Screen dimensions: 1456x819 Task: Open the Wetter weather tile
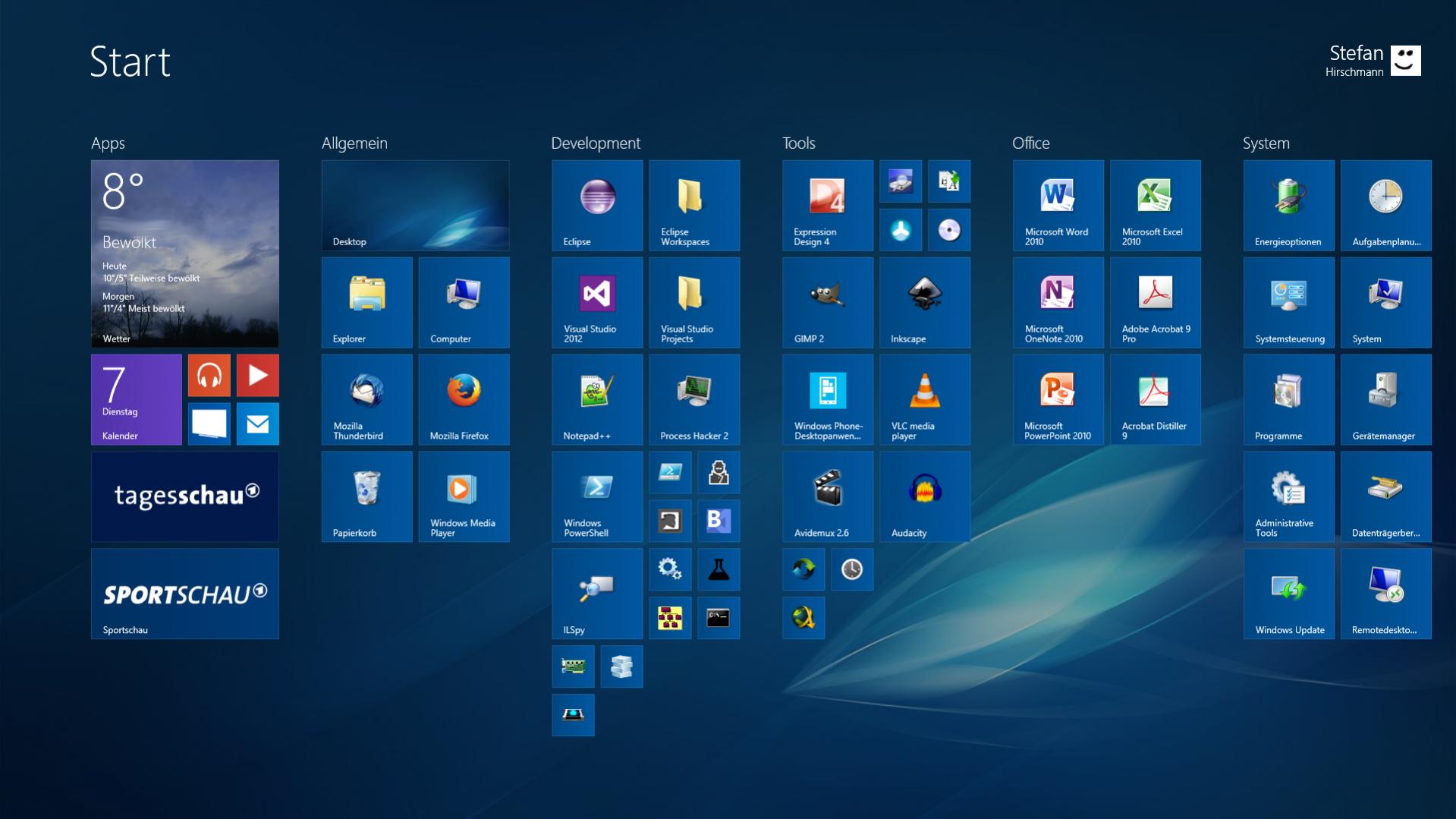[185, 254]
